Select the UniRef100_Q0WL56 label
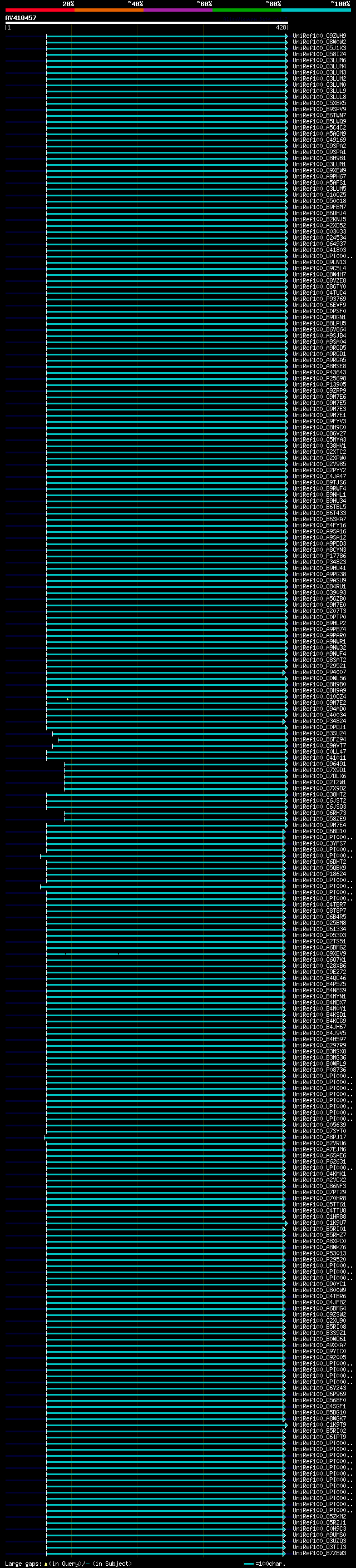356x1568 pixels. tap(319, 678)
